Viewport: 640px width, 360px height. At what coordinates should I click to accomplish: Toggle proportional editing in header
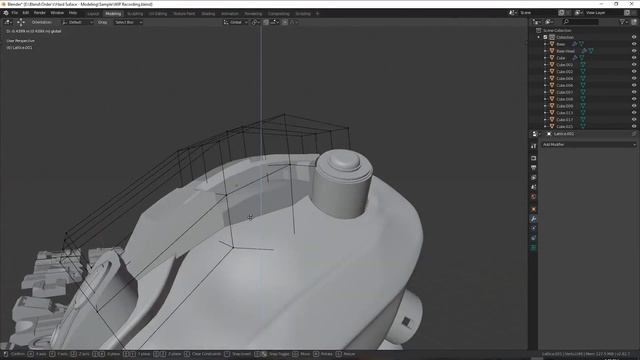285,22
